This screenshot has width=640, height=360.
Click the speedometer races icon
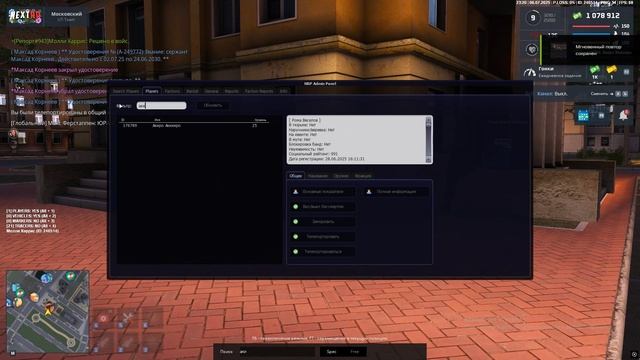529,73
